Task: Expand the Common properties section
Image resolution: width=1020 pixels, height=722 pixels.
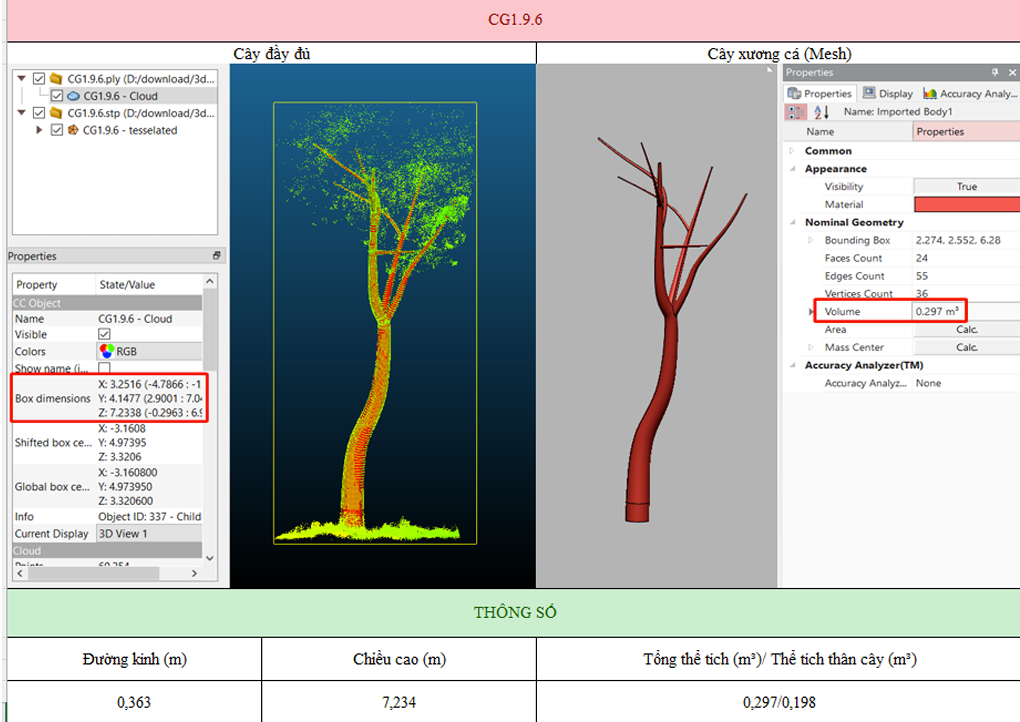Action: coord(792,151)
